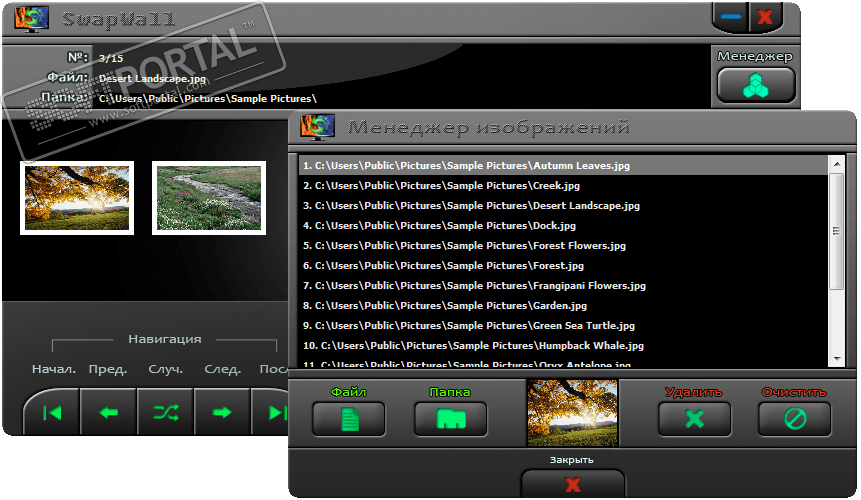This screenshot has width=861, height=500.
Task: Select the Autumn Leaves thumbnail in the main window
Action: 77,198
